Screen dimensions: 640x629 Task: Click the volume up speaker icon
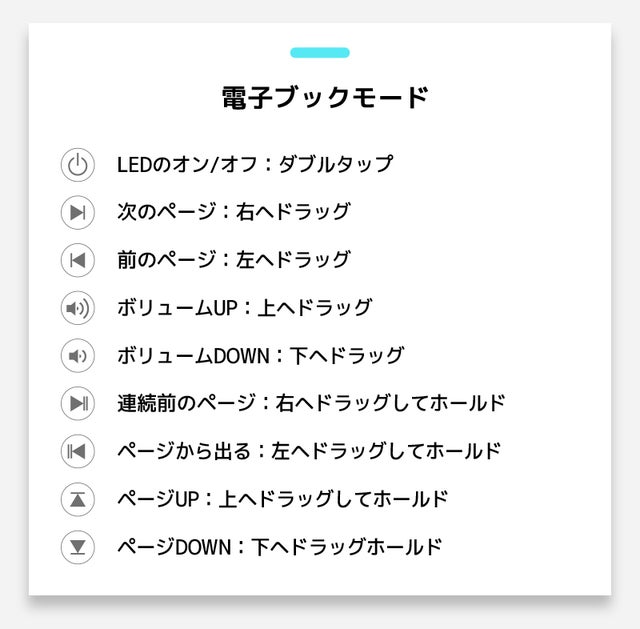coord(78,308)
